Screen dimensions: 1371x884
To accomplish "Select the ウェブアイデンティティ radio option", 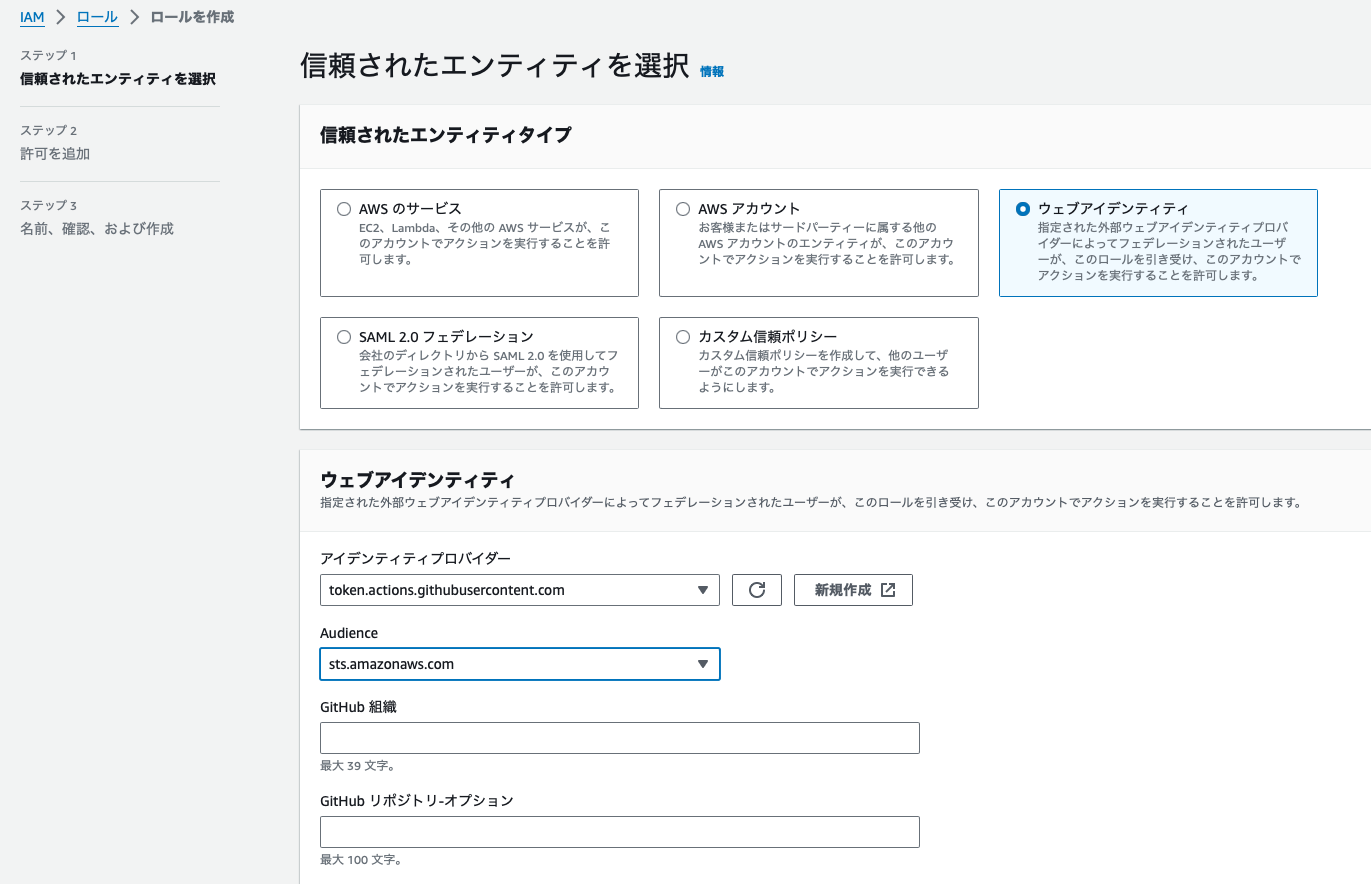I will [x=1022, y=209].
